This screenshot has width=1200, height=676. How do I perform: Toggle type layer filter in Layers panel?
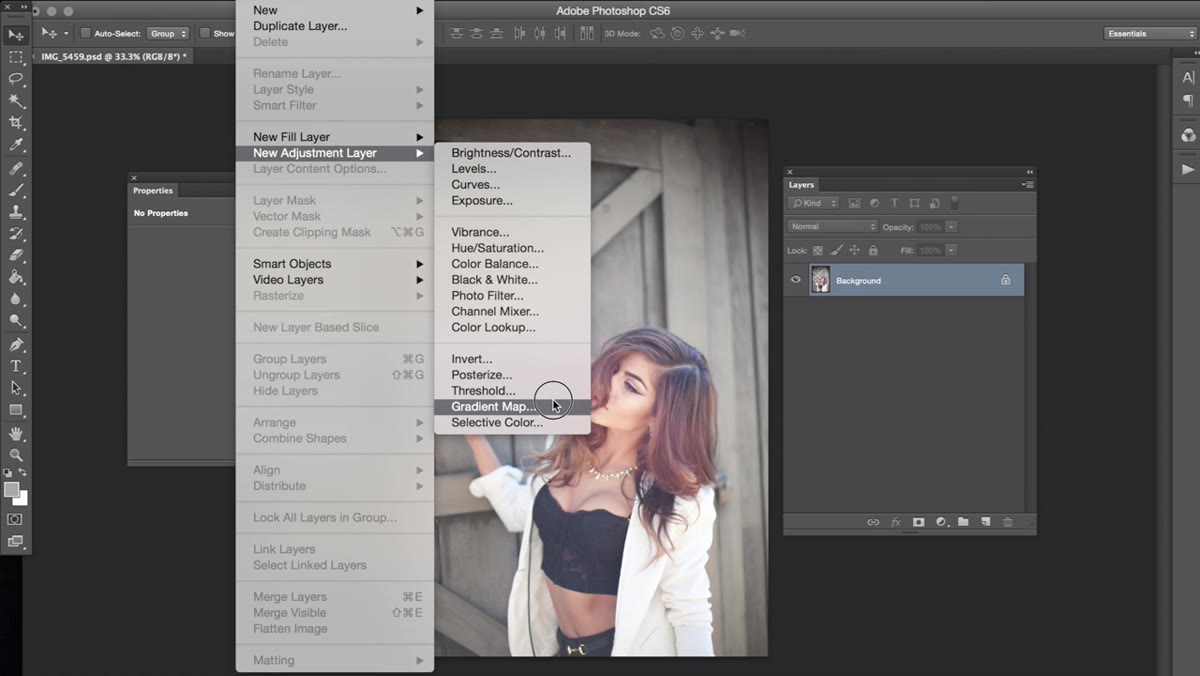(x=894, y=203)
